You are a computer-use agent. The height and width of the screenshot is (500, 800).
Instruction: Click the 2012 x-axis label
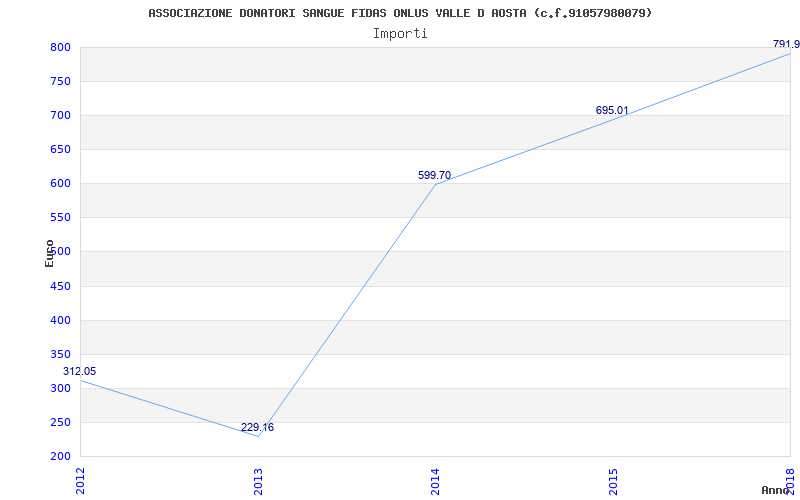click(80, 481)
